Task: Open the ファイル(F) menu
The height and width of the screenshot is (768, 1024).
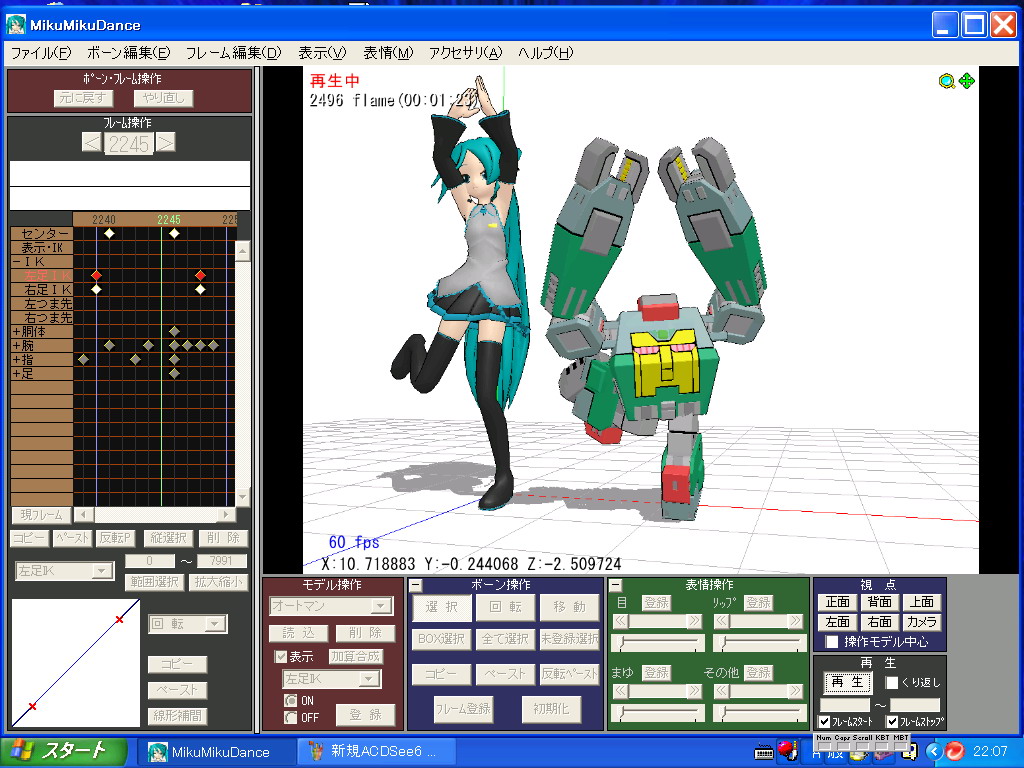Action: 40,53
